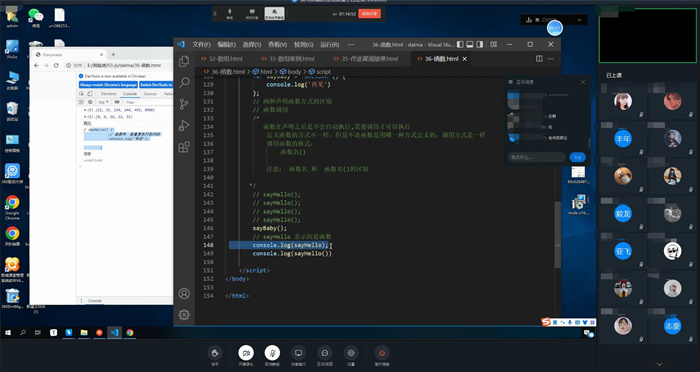Viewport: 700px width, 372px height.
Task: Open the Extensions view
Action: [184, 147]
